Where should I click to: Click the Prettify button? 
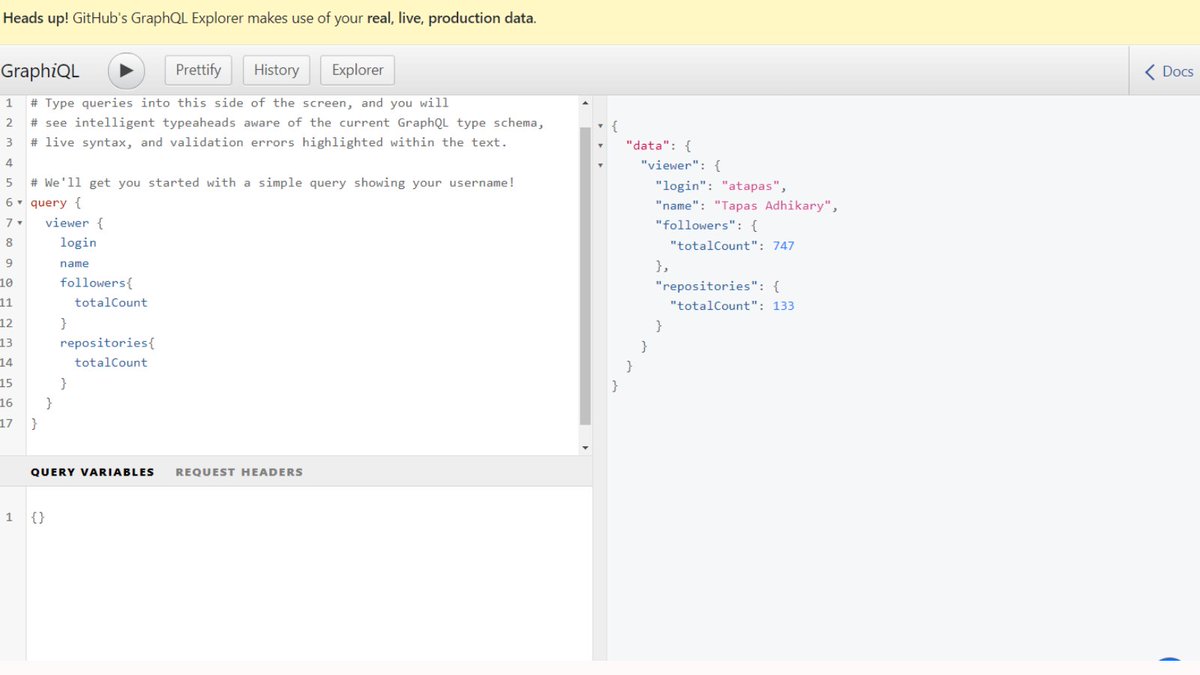(x=197, y=70)
